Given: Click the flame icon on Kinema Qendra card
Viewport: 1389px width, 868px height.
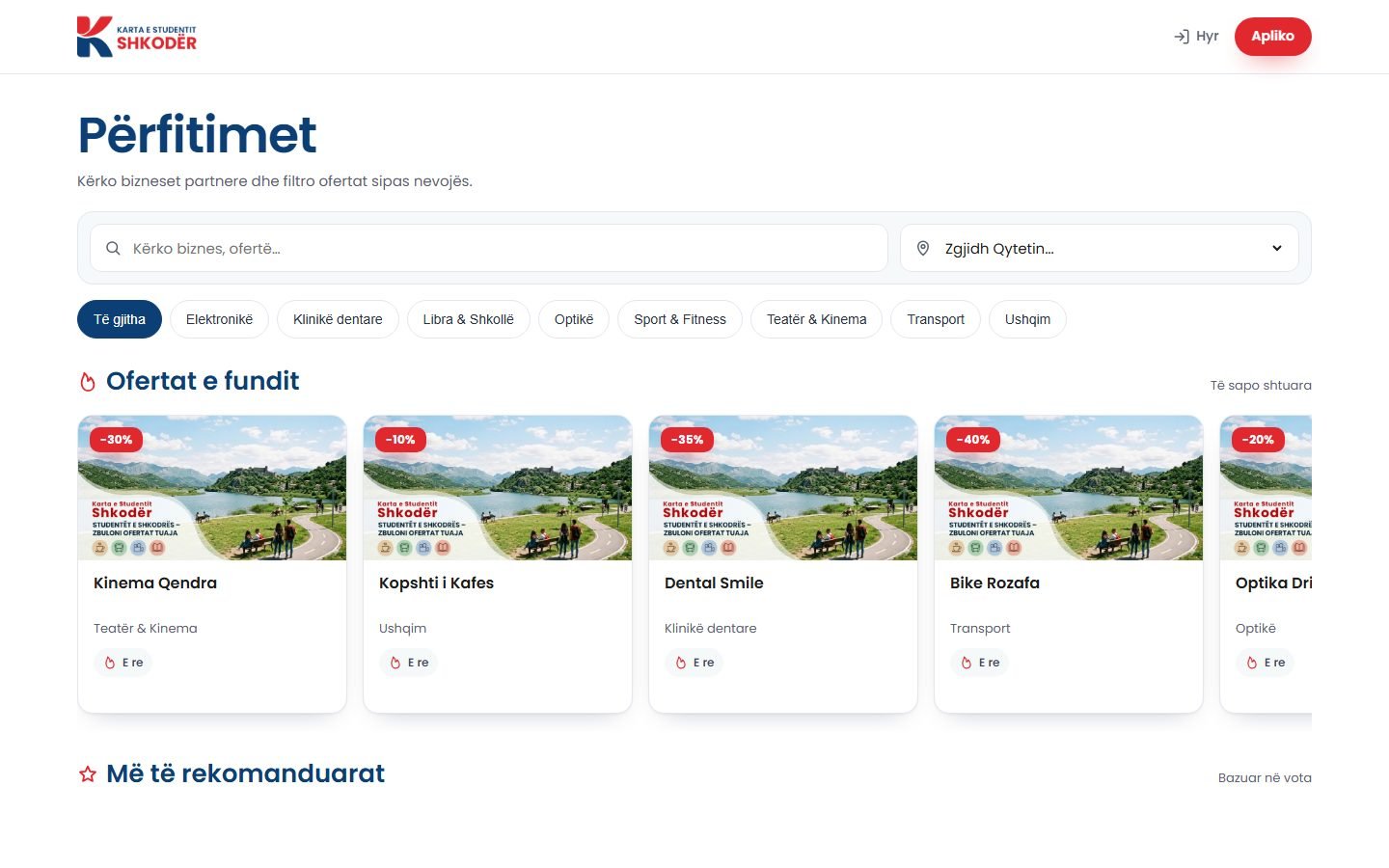Looking at the screenshot, I should [x=110, y=663].
